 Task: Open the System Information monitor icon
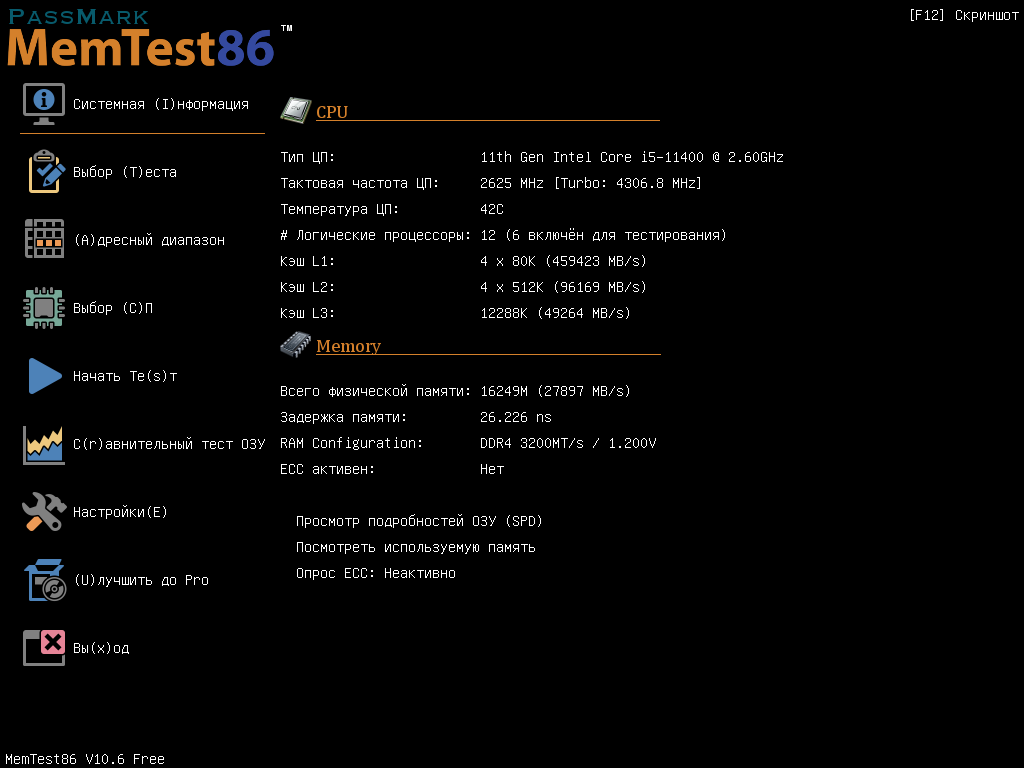pos(44,104)
